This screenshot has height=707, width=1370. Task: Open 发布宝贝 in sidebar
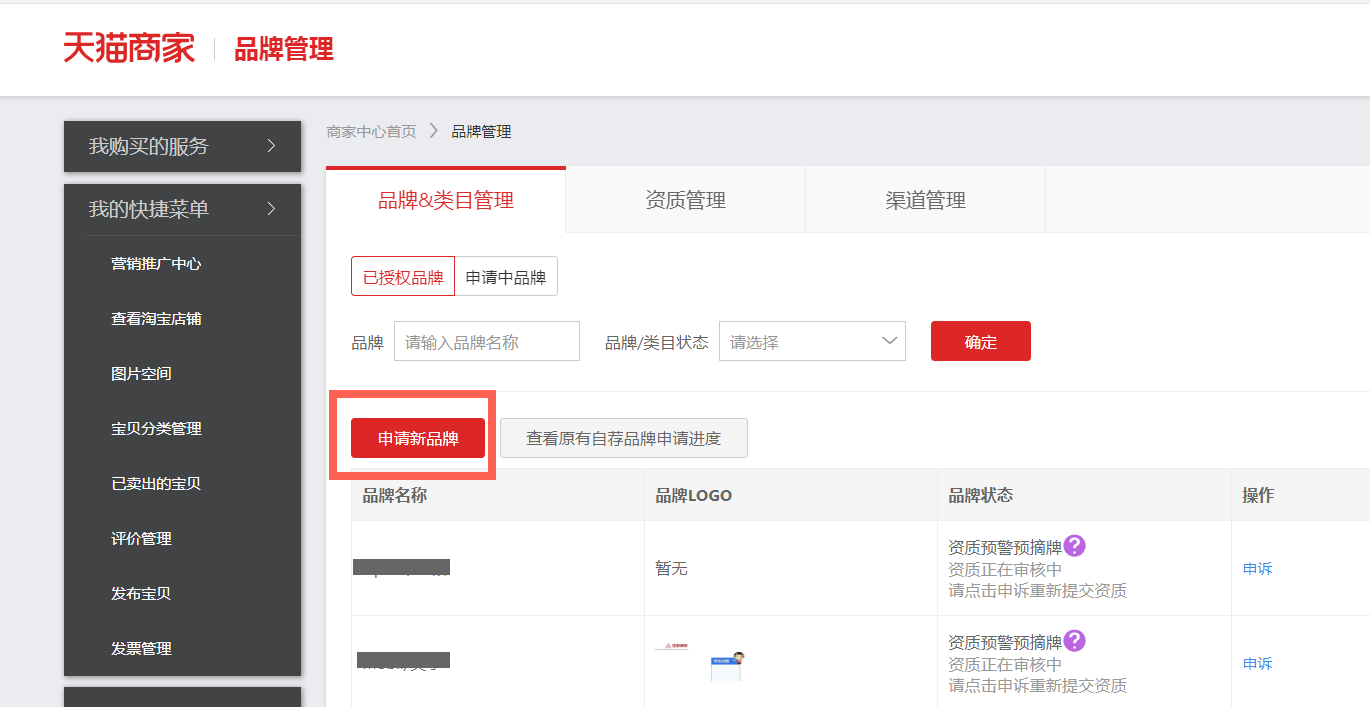(x=141, y=594)
